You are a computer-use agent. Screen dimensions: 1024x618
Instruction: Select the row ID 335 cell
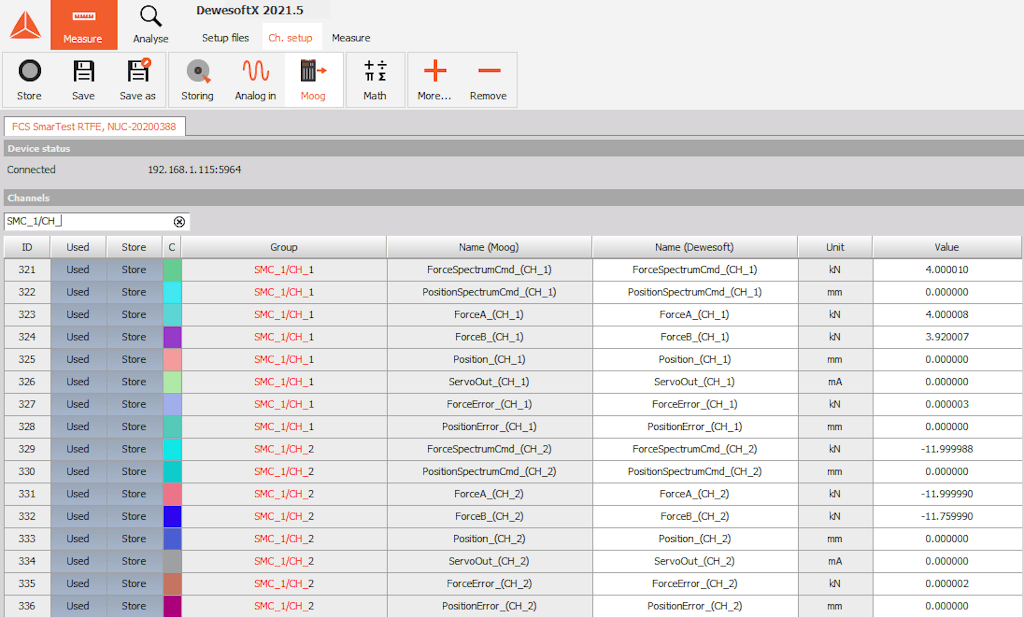[27, 583]
